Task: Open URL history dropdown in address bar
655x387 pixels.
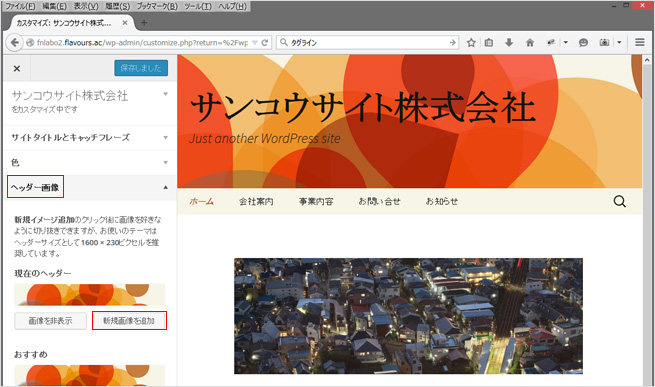Action: (x=255, y=43)
